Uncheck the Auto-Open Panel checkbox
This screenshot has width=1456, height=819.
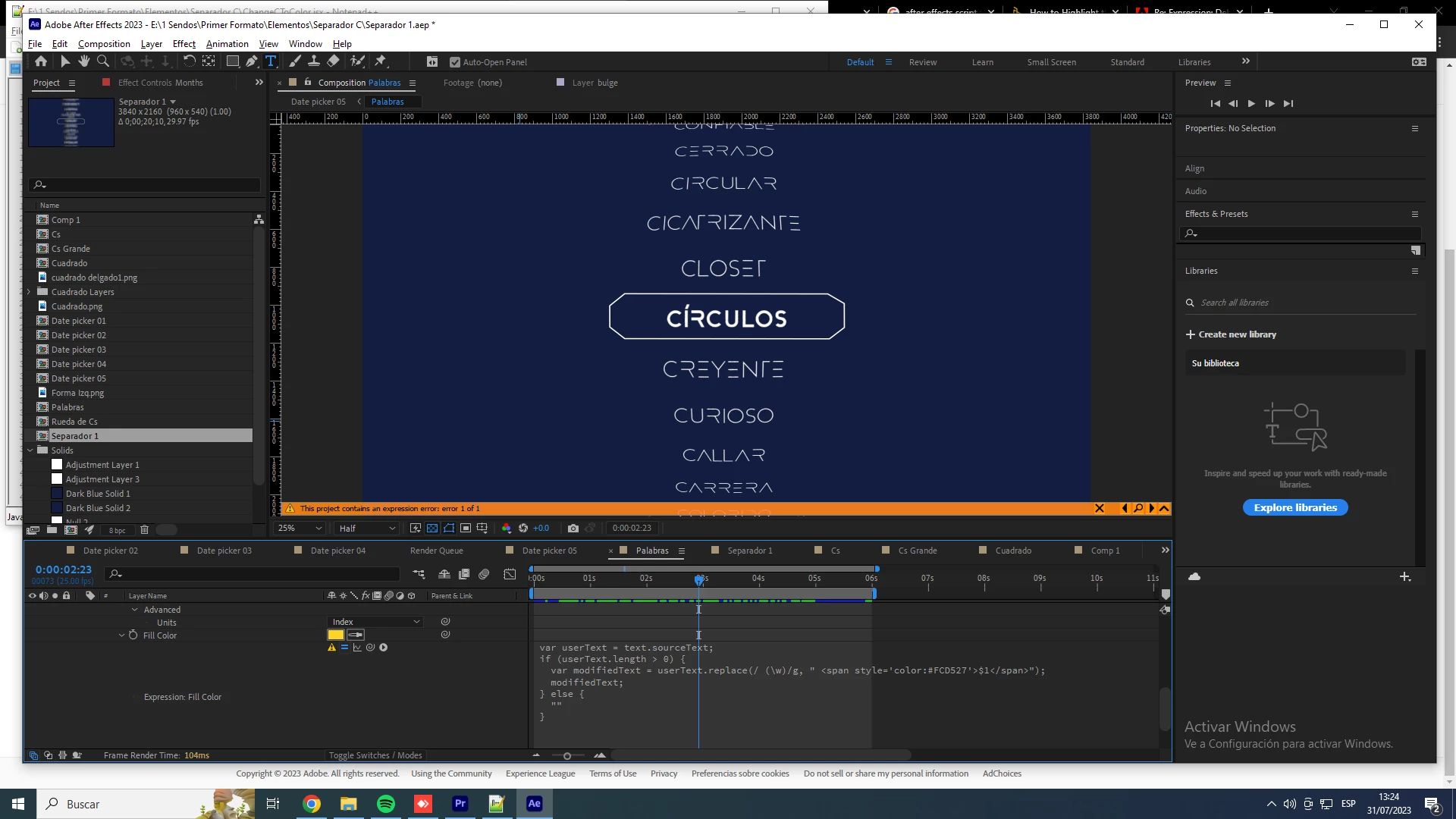[455, 62]
